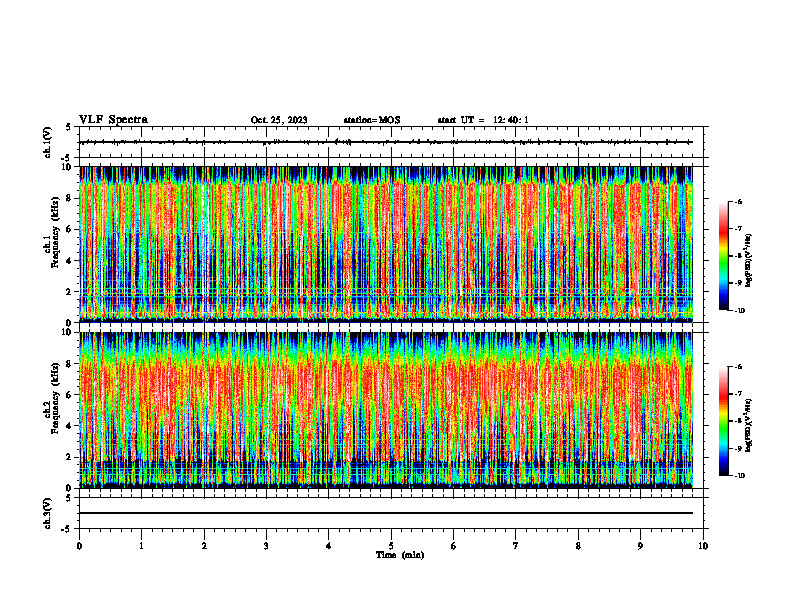Click time axis tick label "5"
This screenshot has width=792, height=612.
coord(391,546)
